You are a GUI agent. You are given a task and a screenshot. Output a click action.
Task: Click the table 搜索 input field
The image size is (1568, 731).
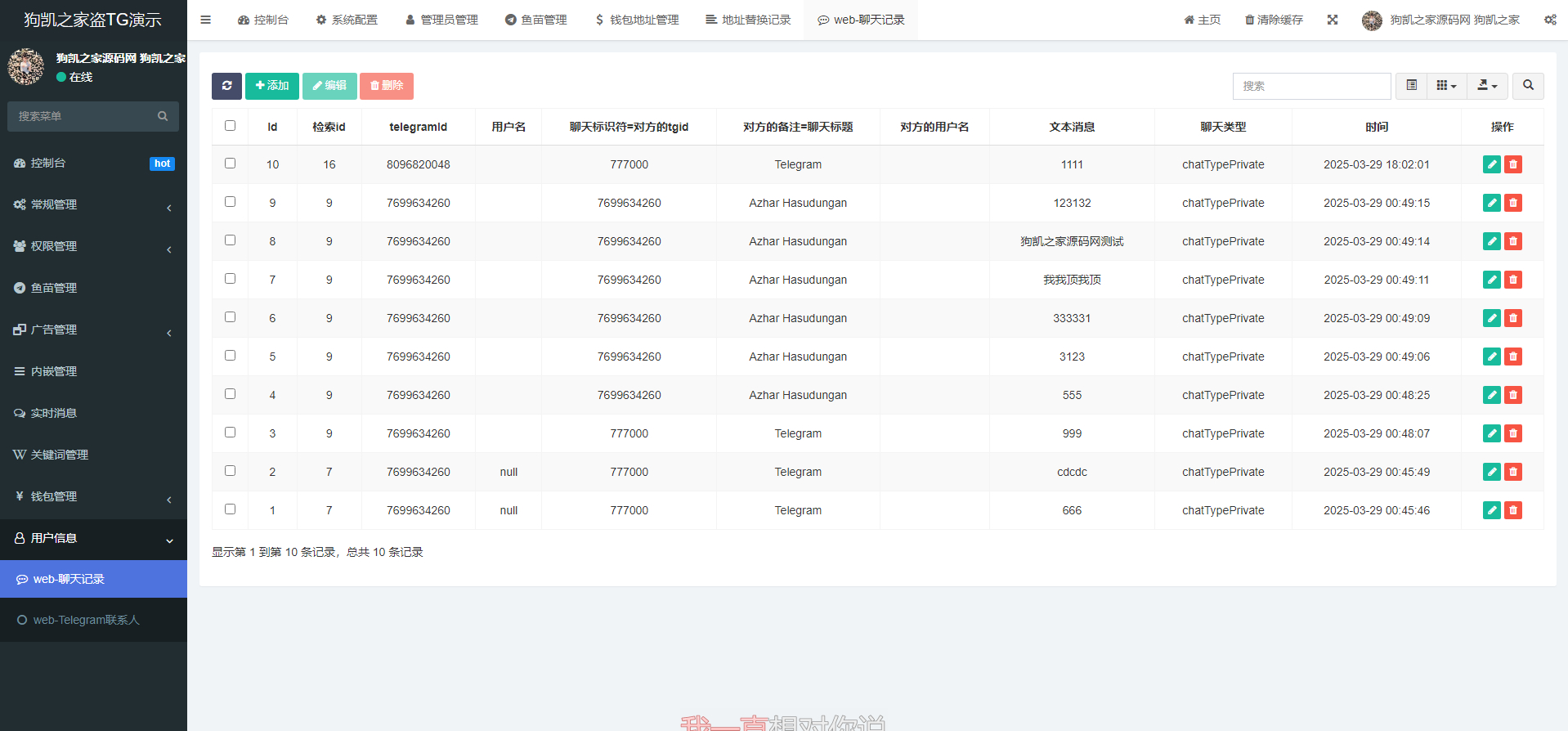tap(1310, 86)
